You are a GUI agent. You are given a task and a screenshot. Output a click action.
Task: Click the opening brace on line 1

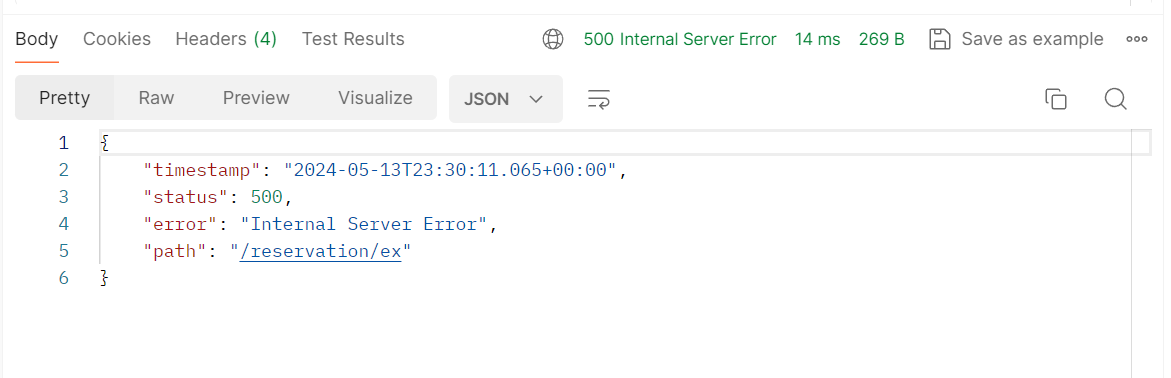pos(105,143)
